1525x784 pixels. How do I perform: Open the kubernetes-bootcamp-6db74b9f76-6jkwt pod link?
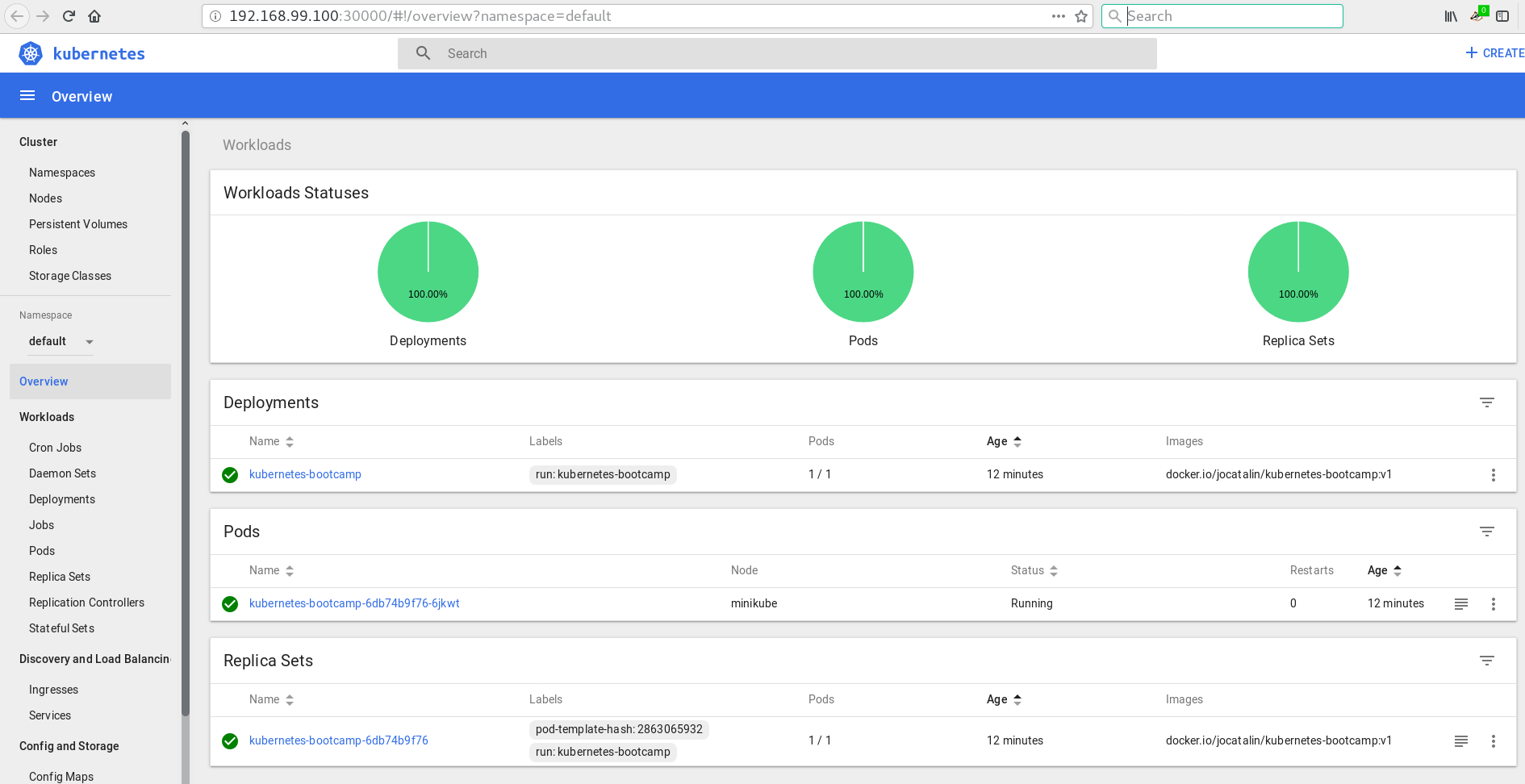354,603
